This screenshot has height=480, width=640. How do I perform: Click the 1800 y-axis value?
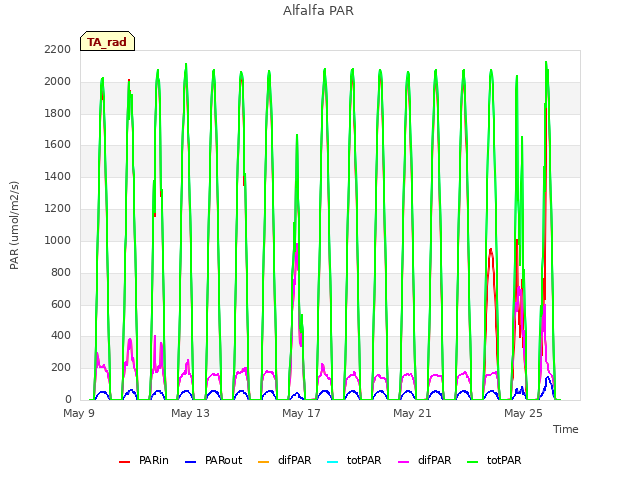(58, 113)
